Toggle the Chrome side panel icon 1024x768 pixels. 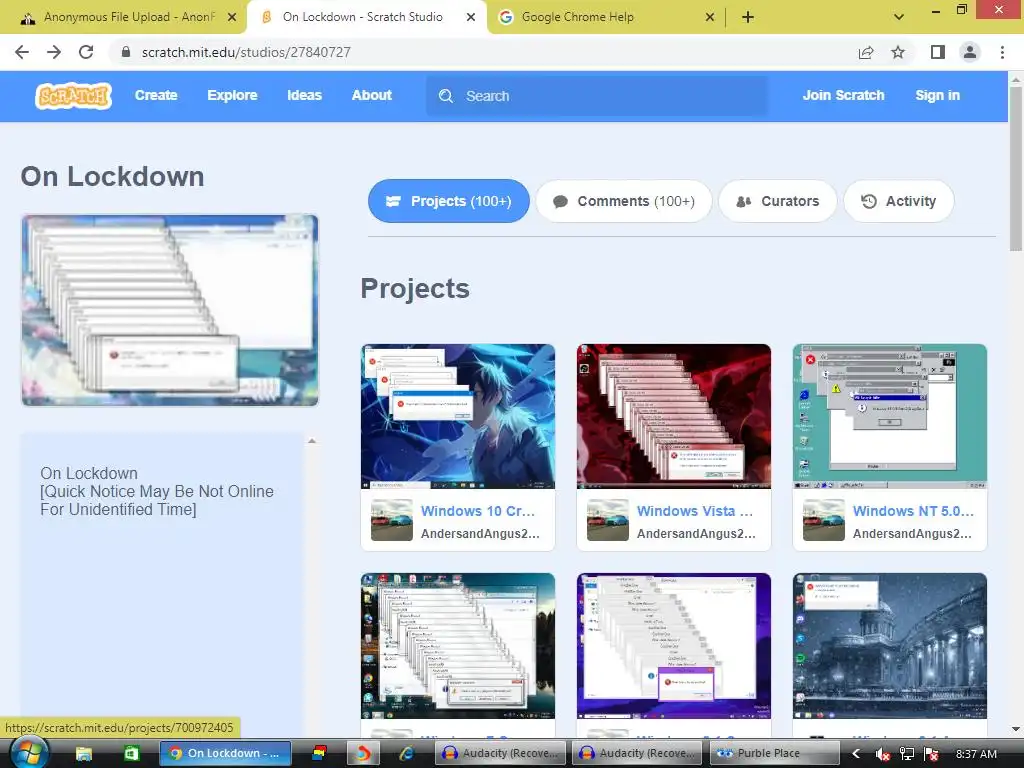(938, 52)
